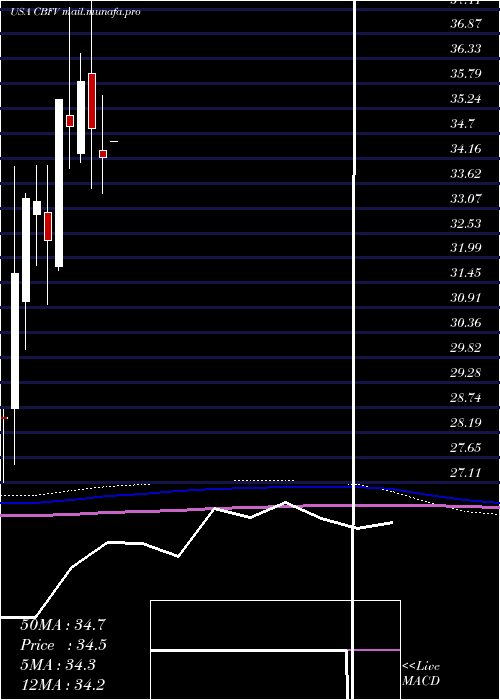Click the Price : 34.5 readout
This screenshot has height=700, width=500.
[x=64, y=645]
